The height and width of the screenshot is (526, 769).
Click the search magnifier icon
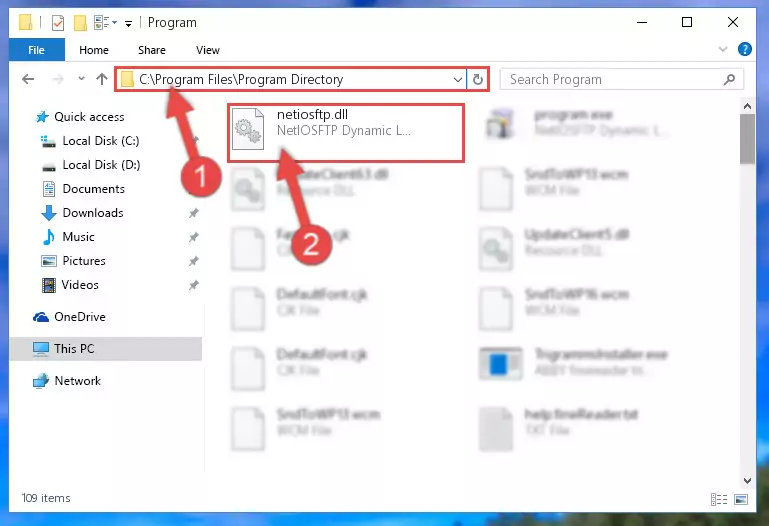pos(729,79)
